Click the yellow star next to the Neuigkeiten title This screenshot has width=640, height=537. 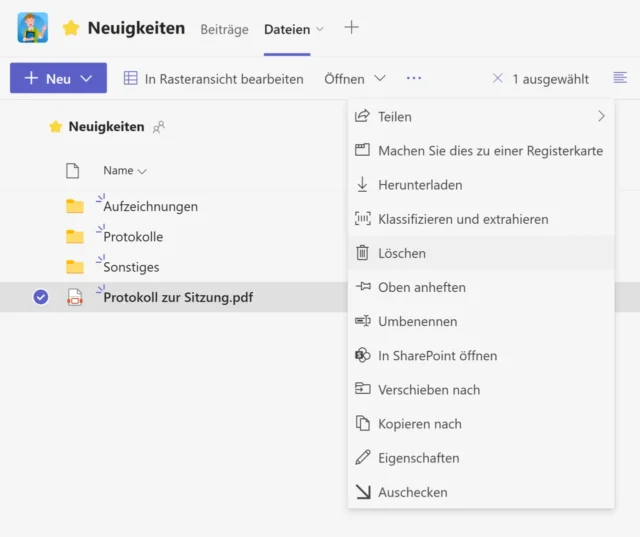71,28
